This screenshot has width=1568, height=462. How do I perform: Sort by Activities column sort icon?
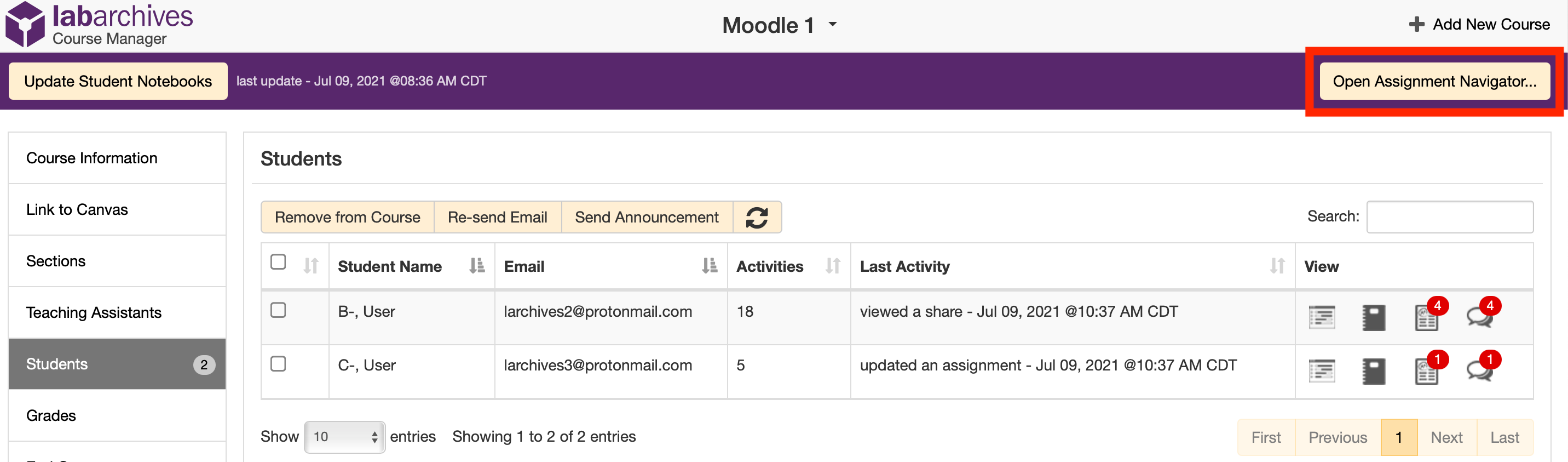click(833, 266)
